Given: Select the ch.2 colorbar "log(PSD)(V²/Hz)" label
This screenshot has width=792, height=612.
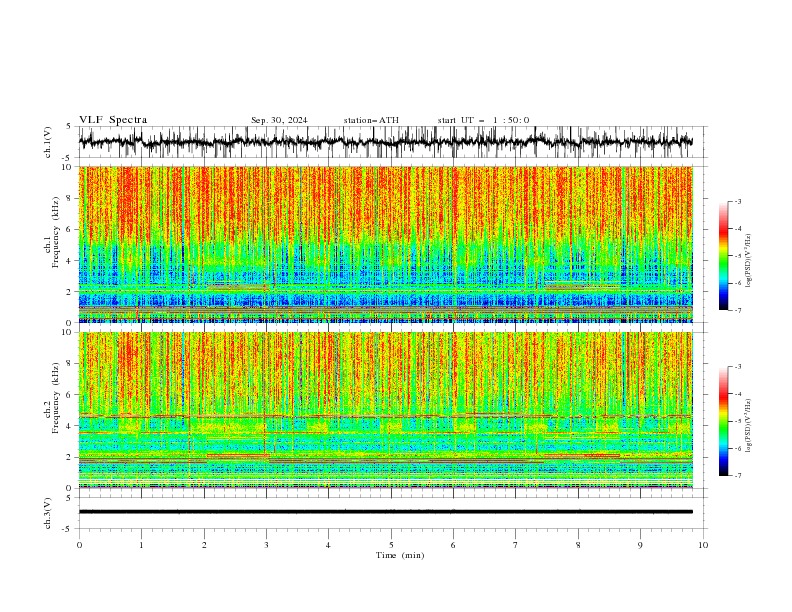Looking at the screenshot, I should point(748,426).
